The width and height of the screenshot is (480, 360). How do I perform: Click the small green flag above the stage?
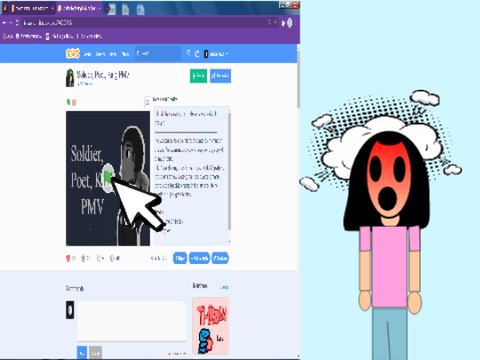click(68, 102)
